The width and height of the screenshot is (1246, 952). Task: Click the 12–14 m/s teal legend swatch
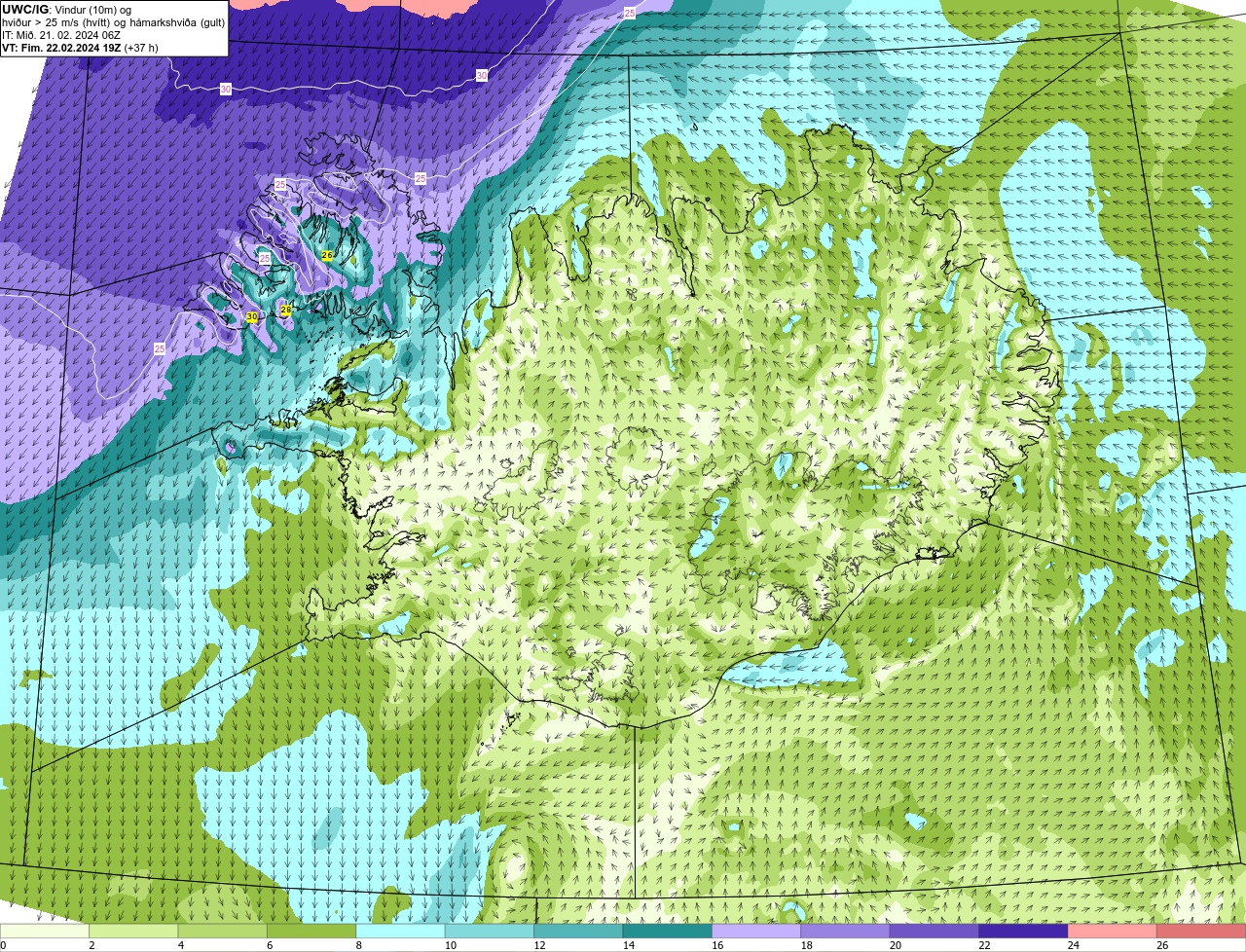(x=578, y=931)
